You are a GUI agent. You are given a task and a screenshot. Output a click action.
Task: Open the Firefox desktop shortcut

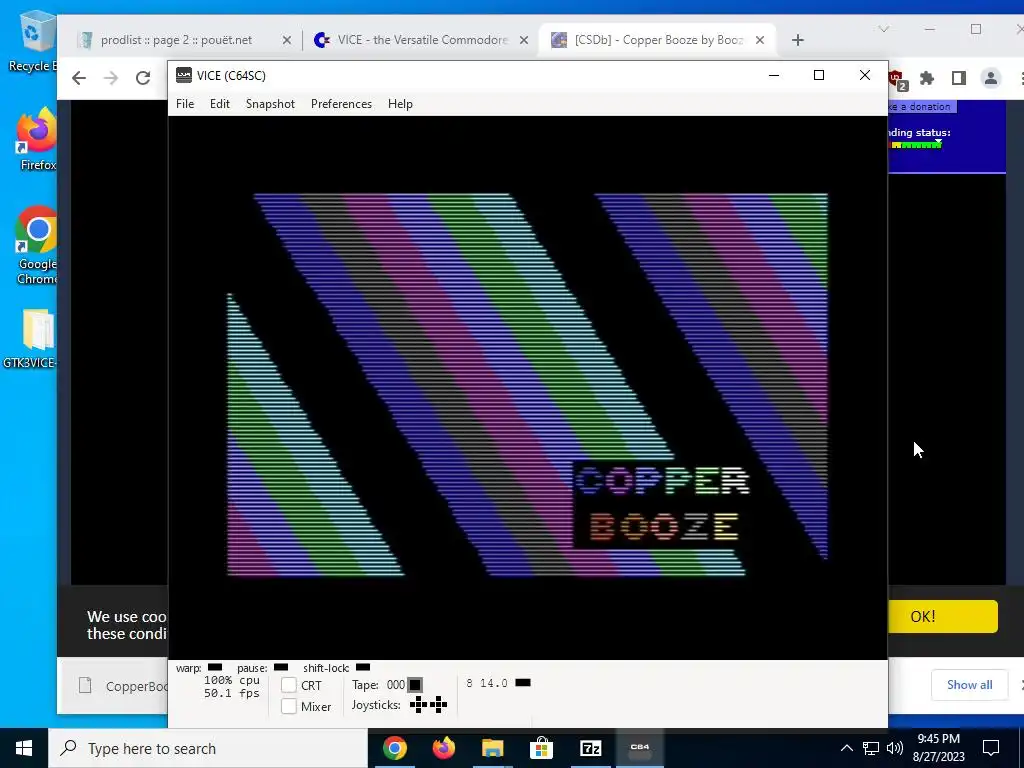[x=37, y=138]
